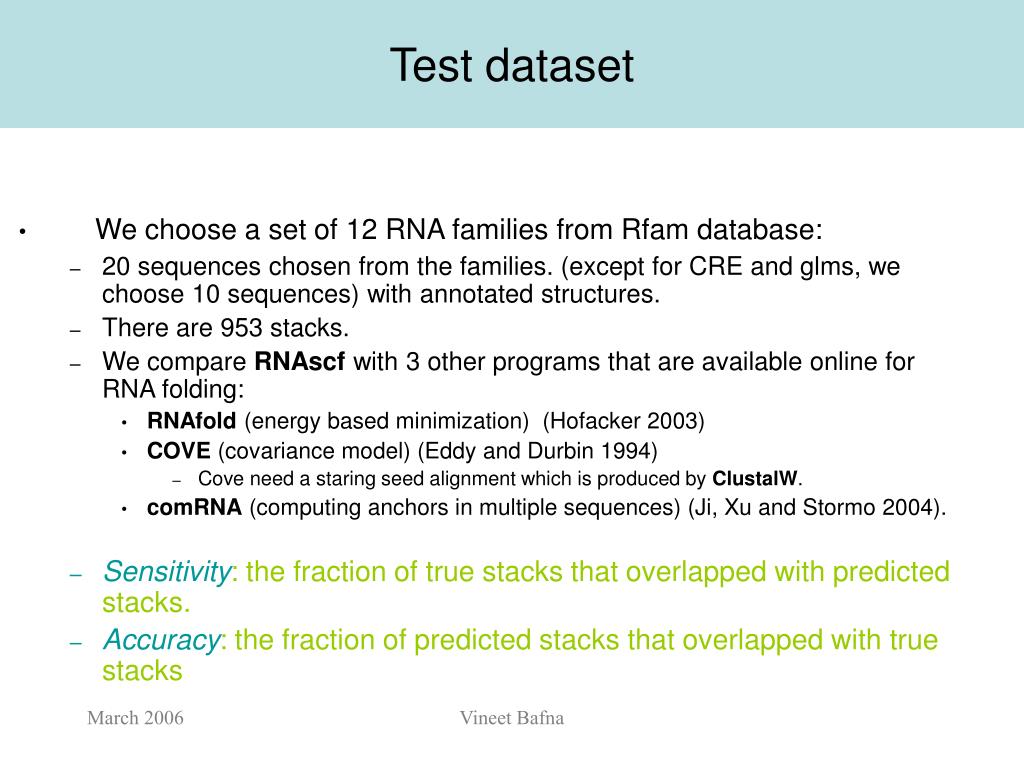
Task: Click "12 RNA families from Rfam database" text
Action: [581, 230]
